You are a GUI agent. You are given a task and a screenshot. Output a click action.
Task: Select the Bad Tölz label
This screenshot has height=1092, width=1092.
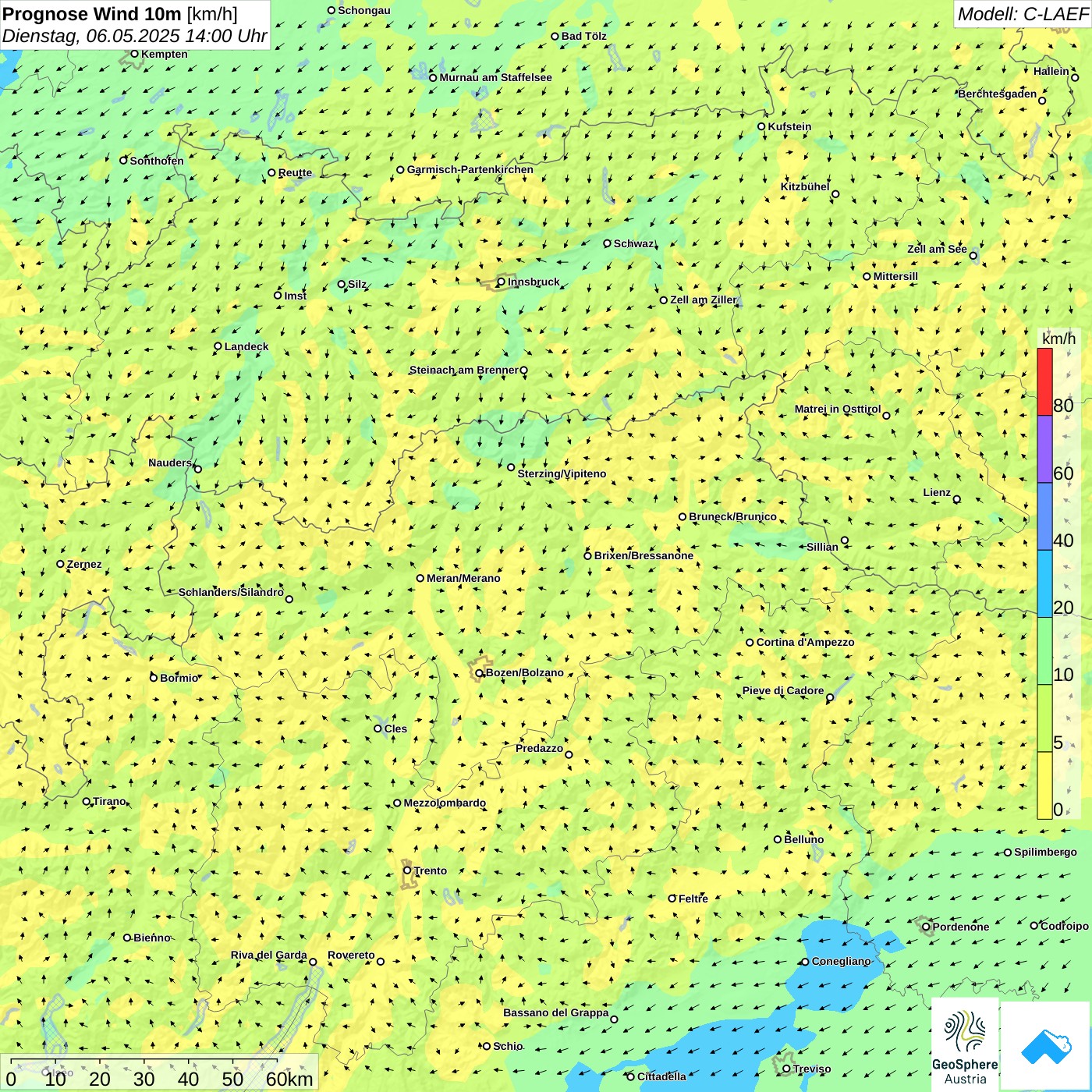584,36
